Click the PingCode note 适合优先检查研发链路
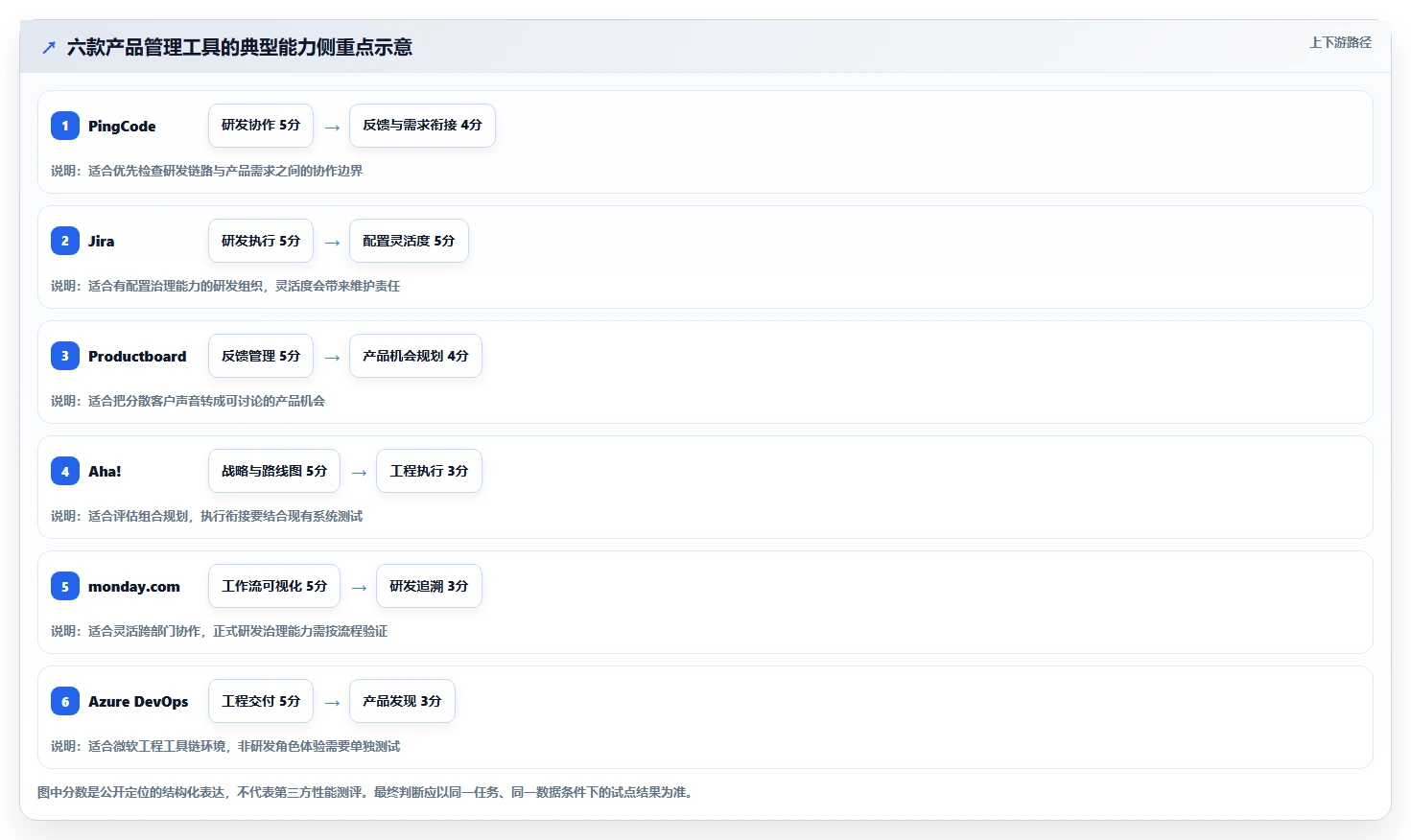 [x=206, y=171]
